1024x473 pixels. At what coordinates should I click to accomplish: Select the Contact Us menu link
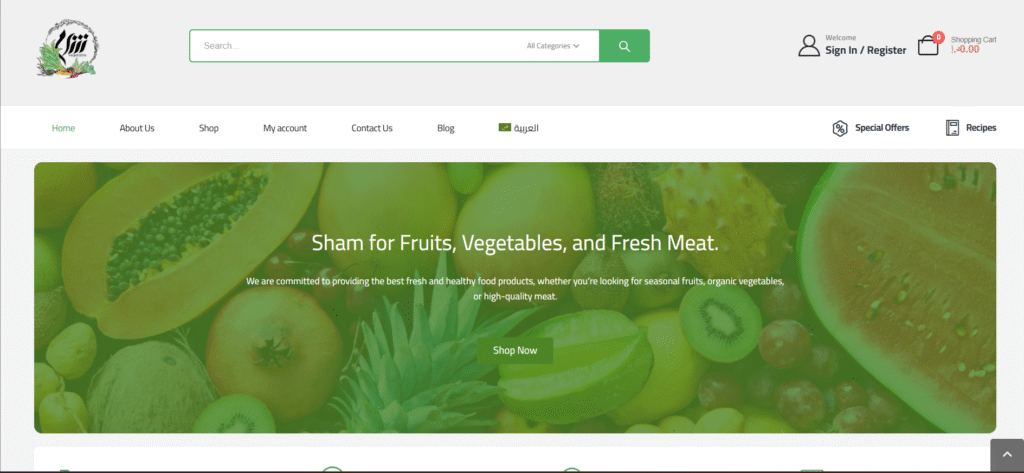click(372, 128)
